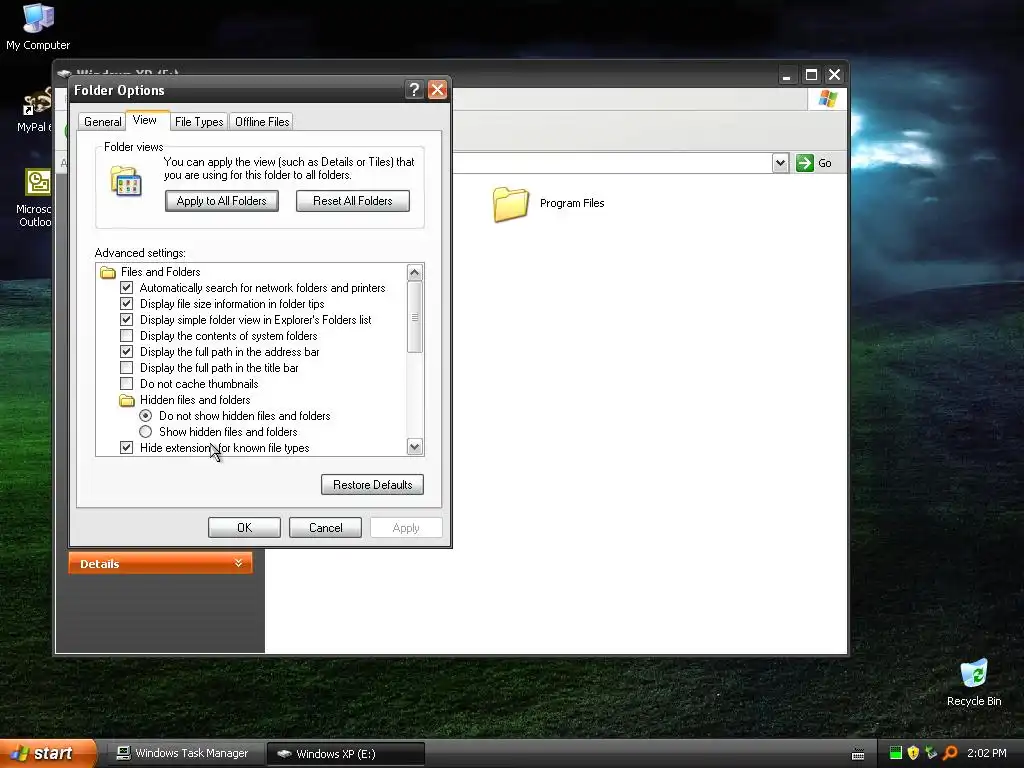Click the Go arrow icon in Explorer
The width and height of the screenshot is (1024, 768).
click(x=805, y=163)
